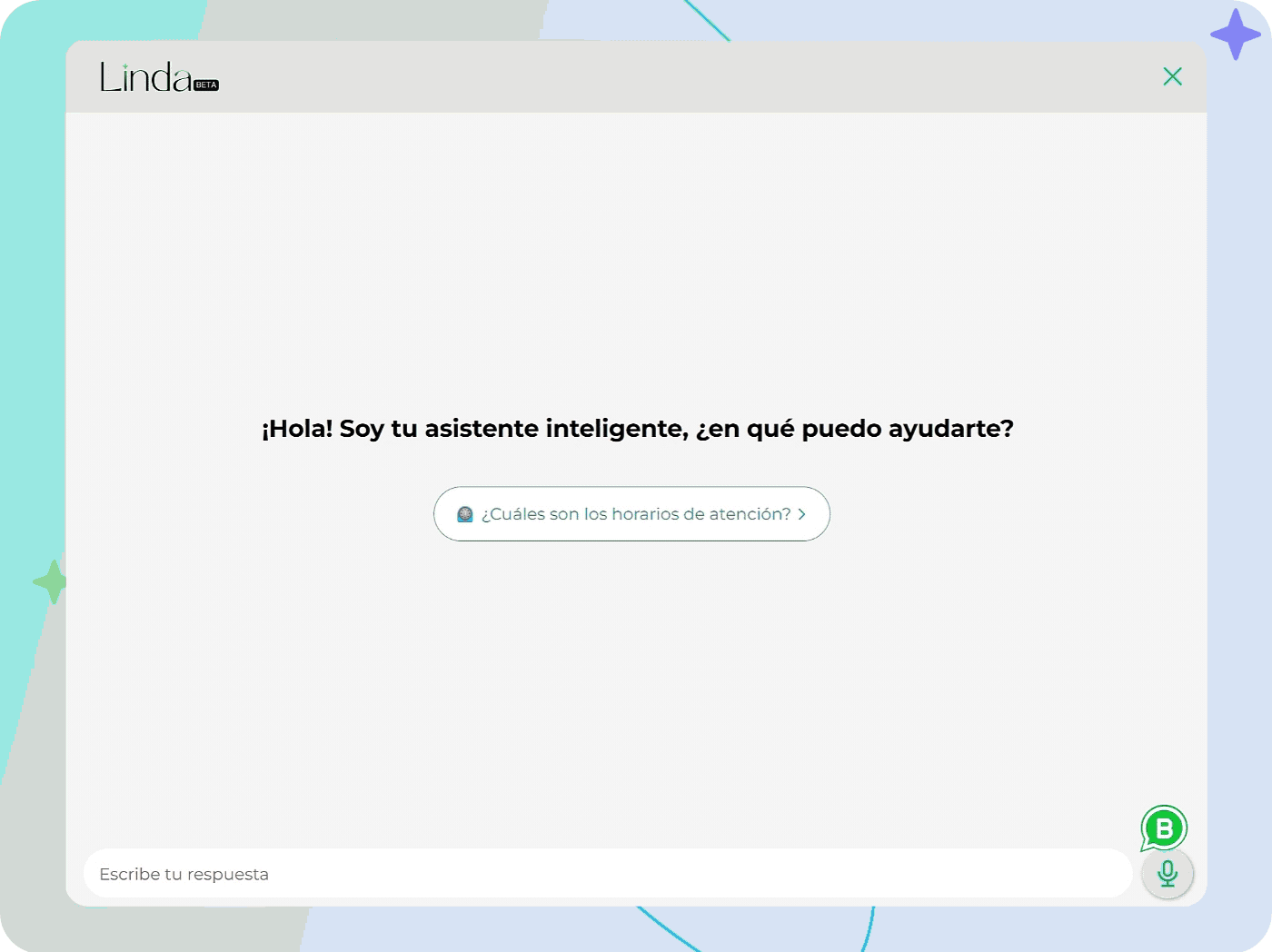This screenshot has width=1272, height=952.
Task: Click the word 'horarios' in the suggested question
Action: (x=645, y=514)
